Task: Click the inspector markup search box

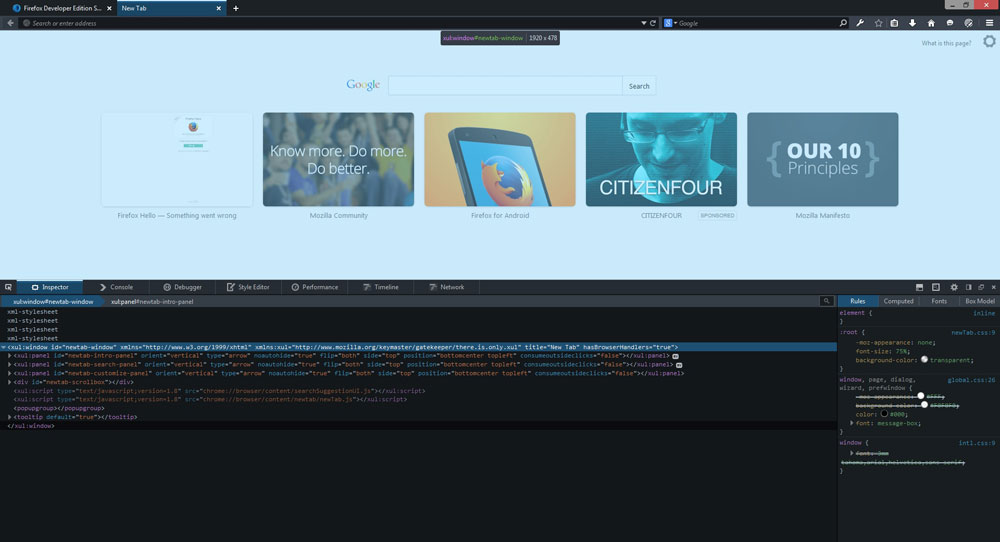Action: click(826, 301)
